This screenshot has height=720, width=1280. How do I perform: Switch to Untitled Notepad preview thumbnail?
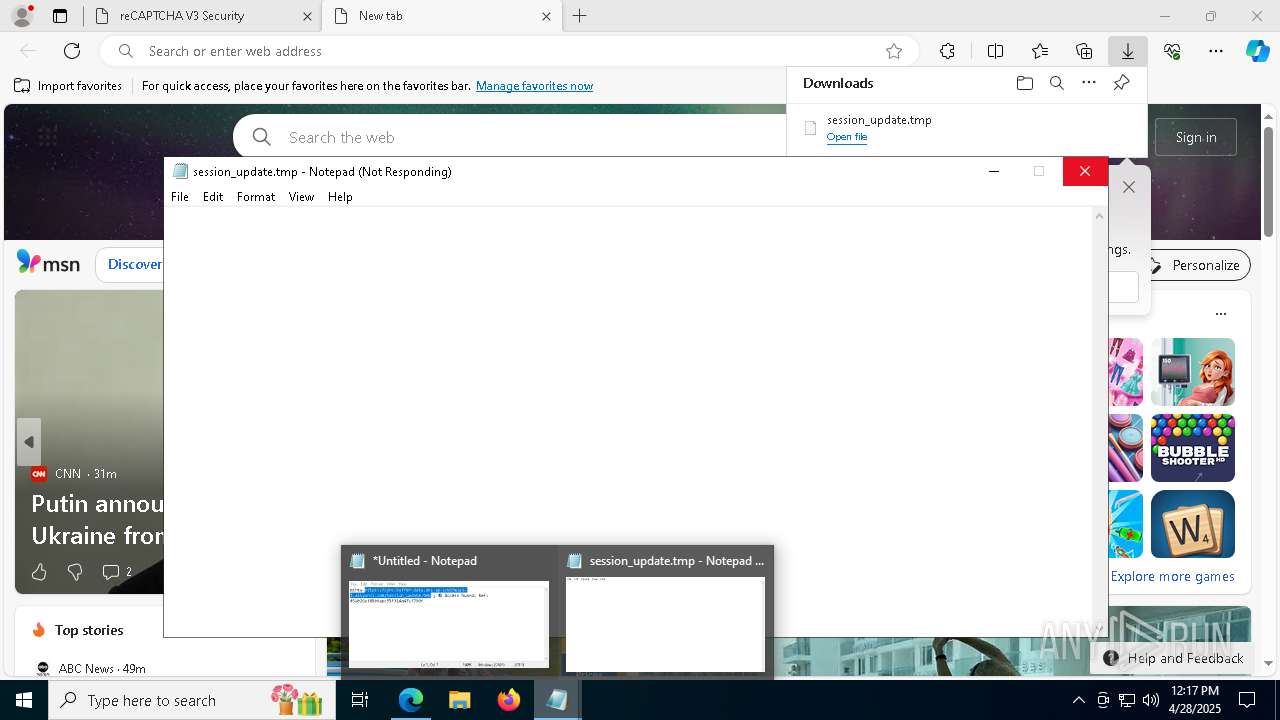point(449,612)
